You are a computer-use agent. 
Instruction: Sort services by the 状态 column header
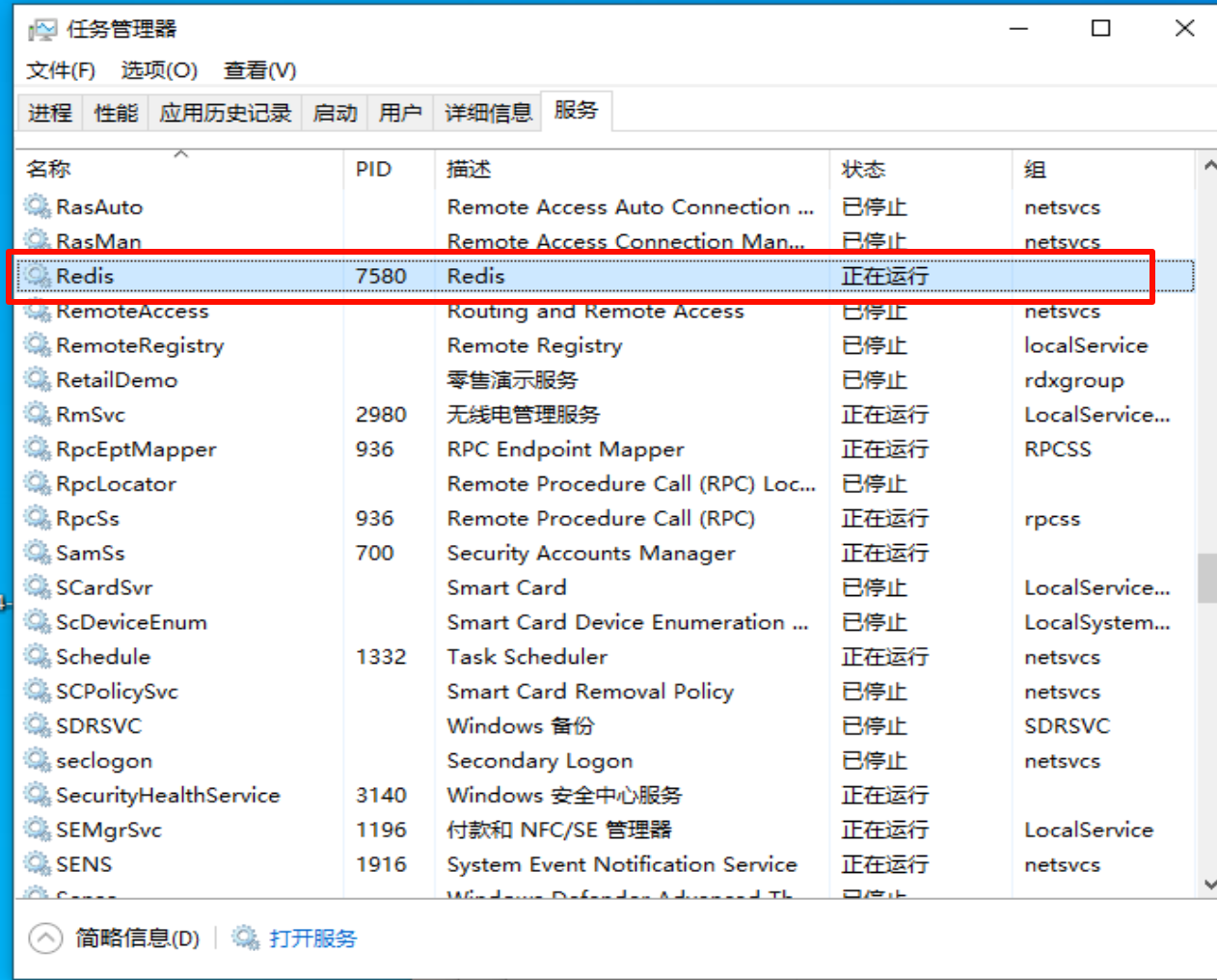(x=921, y=169)
